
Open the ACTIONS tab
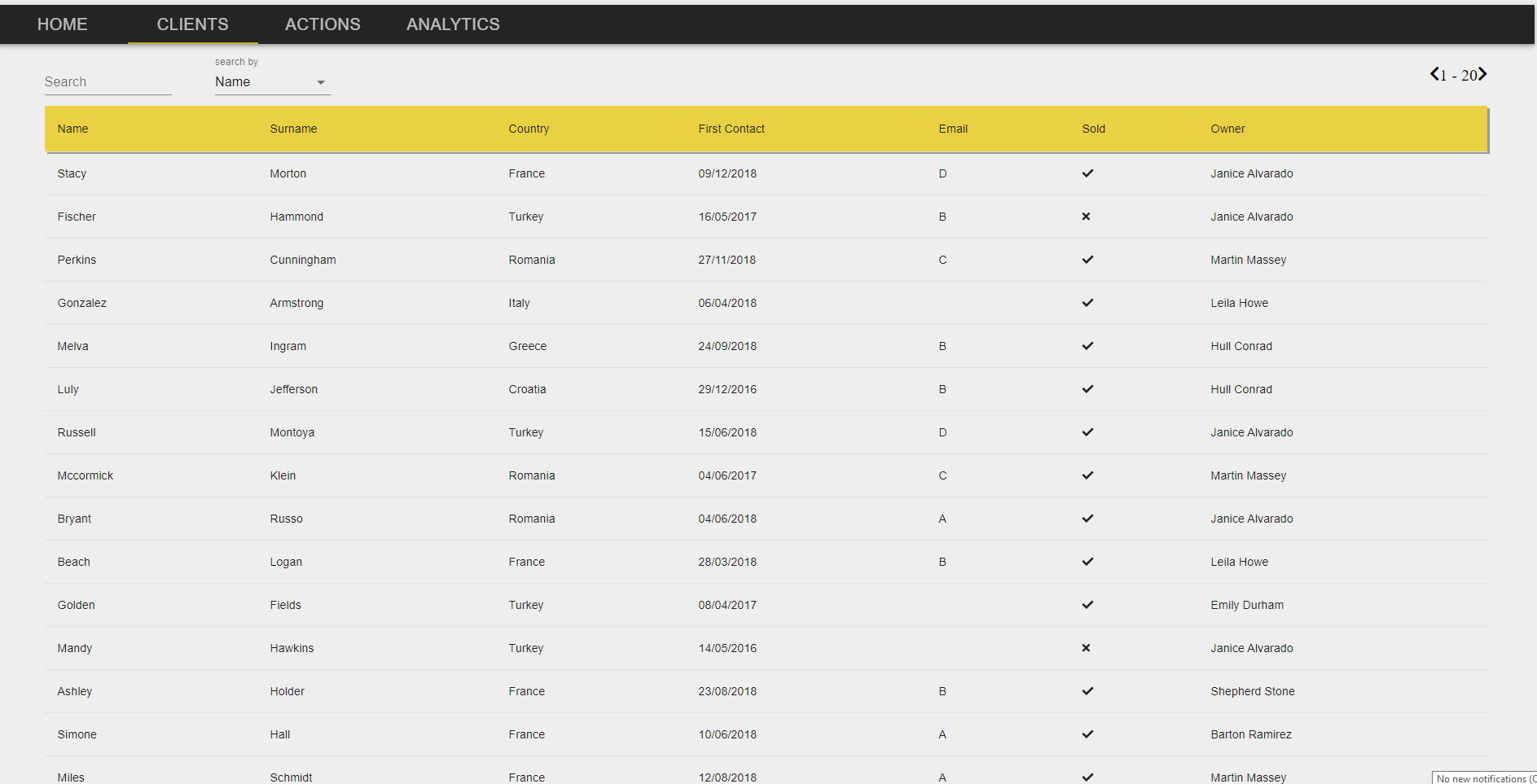point(323,24)
